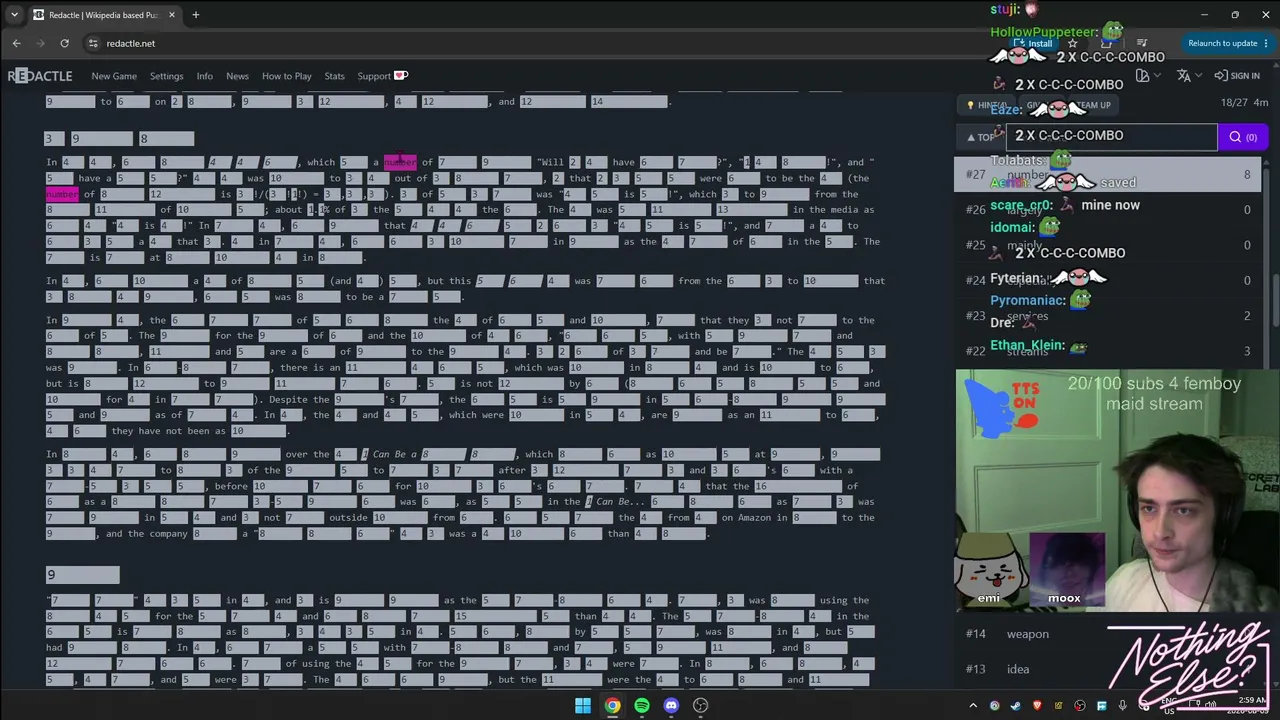Start a New Game
The width and height of the screenshot is (1280, 720).
tap(114, 76)
